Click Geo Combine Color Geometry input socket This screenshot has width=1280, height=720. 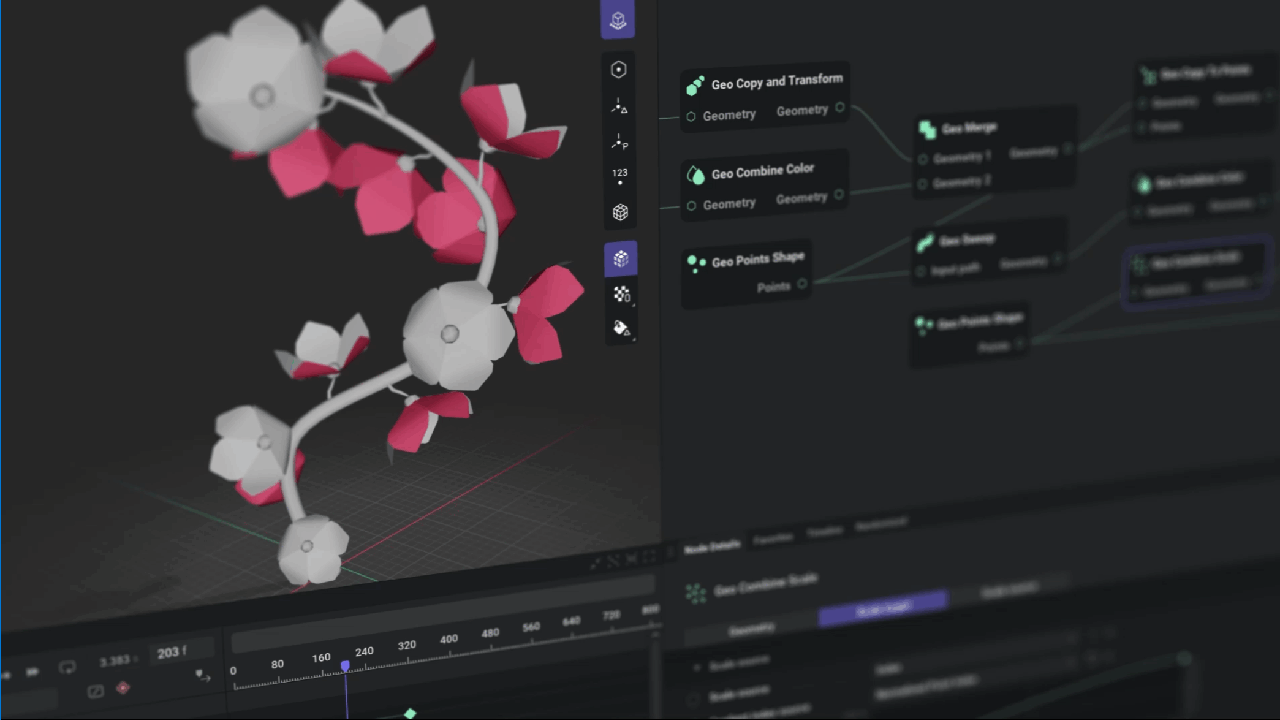point(691,206)
